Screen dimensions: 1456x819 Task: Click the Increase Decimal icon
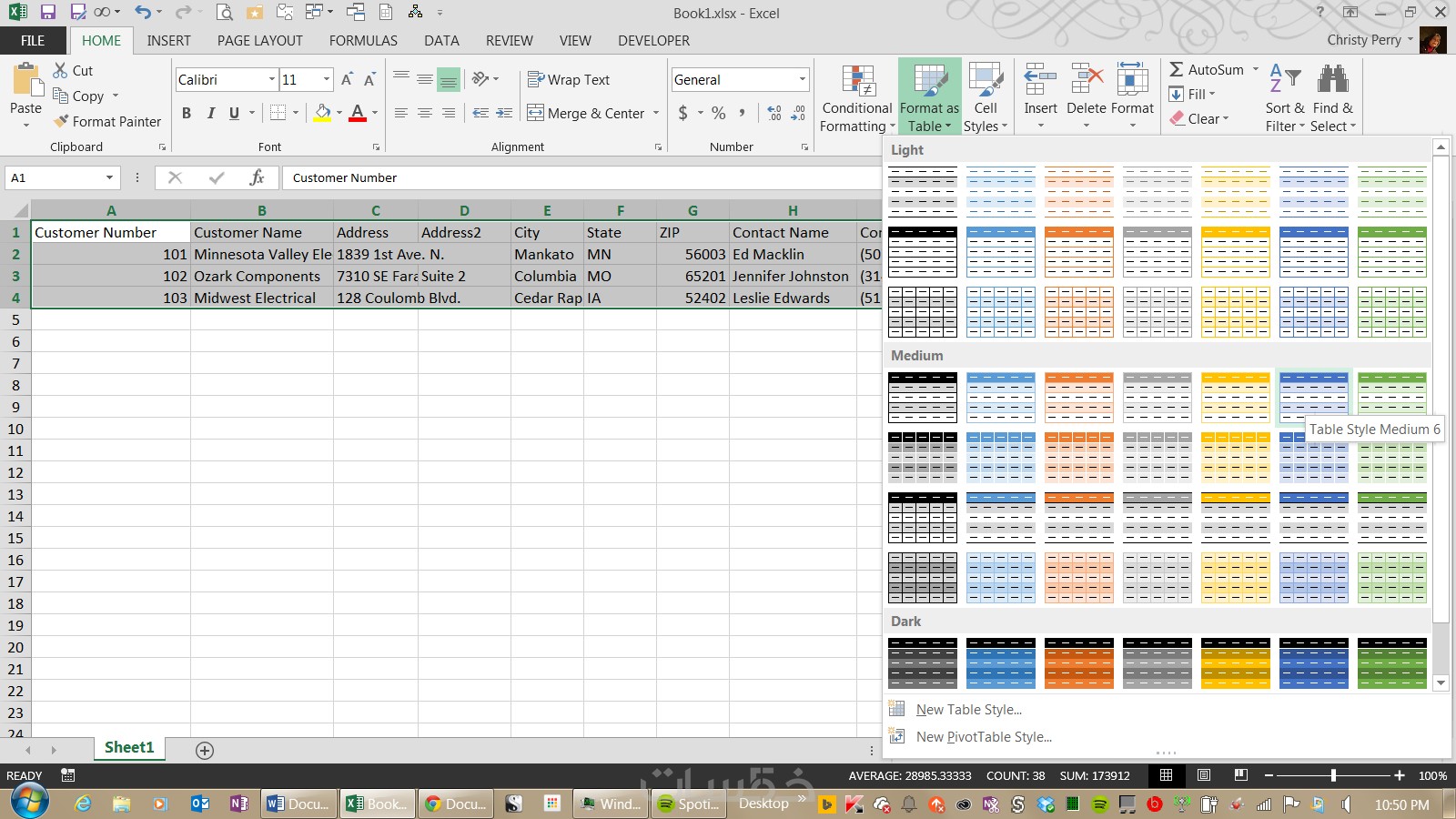pyautogui.click(x=774, y=113)
